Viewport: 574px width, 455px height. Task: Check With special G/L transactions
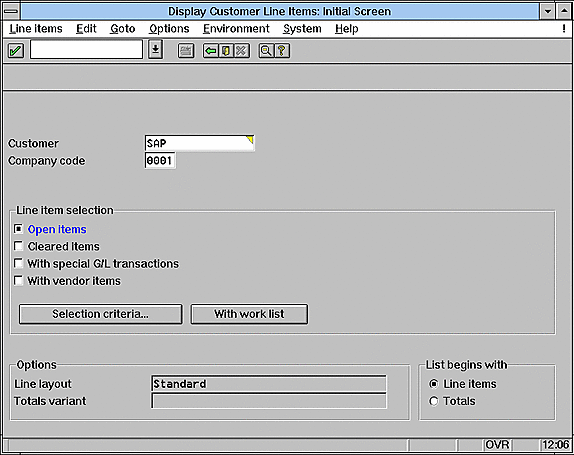click(18, 263)
